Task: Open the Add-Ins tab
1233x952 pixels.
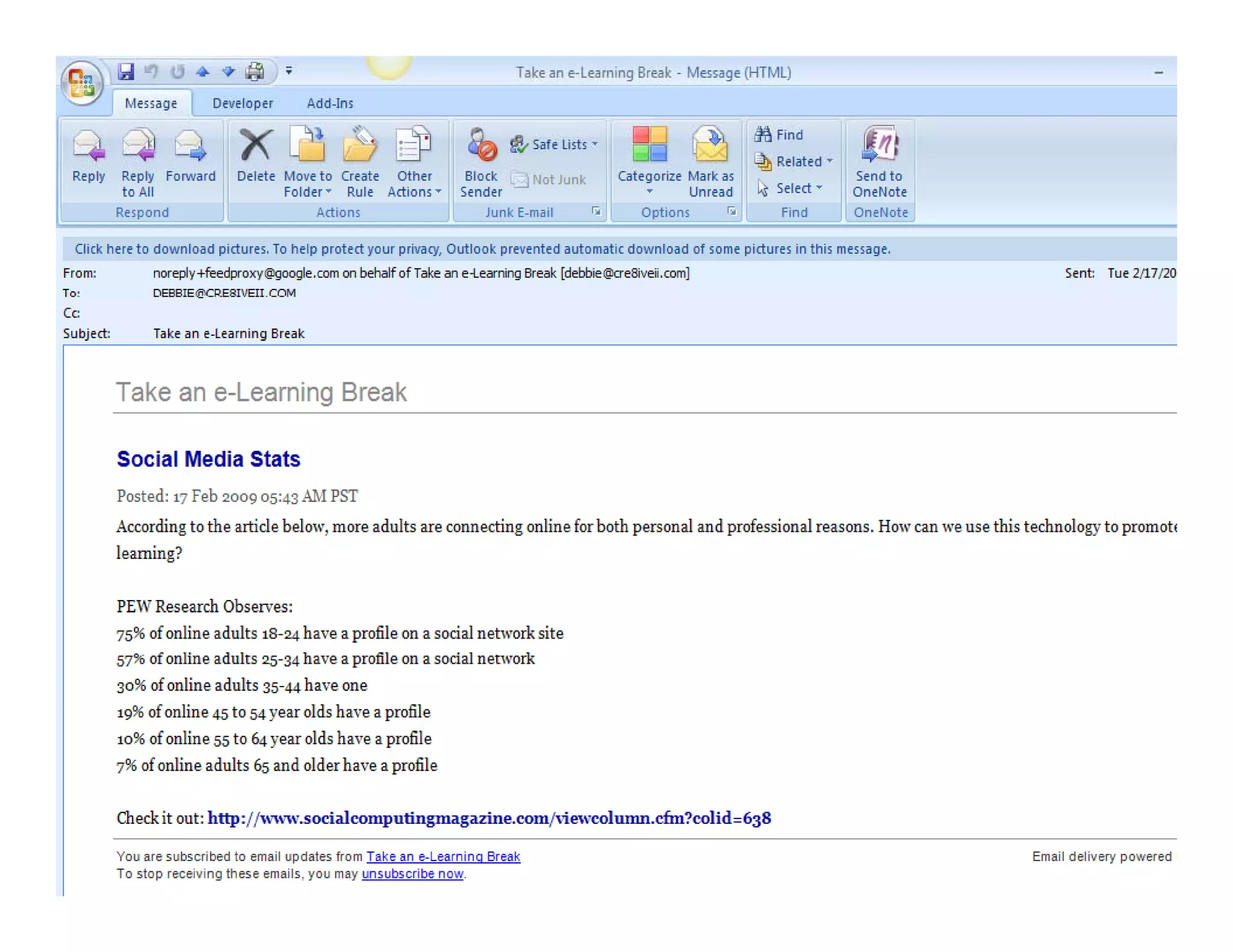Action: point(330,104)
